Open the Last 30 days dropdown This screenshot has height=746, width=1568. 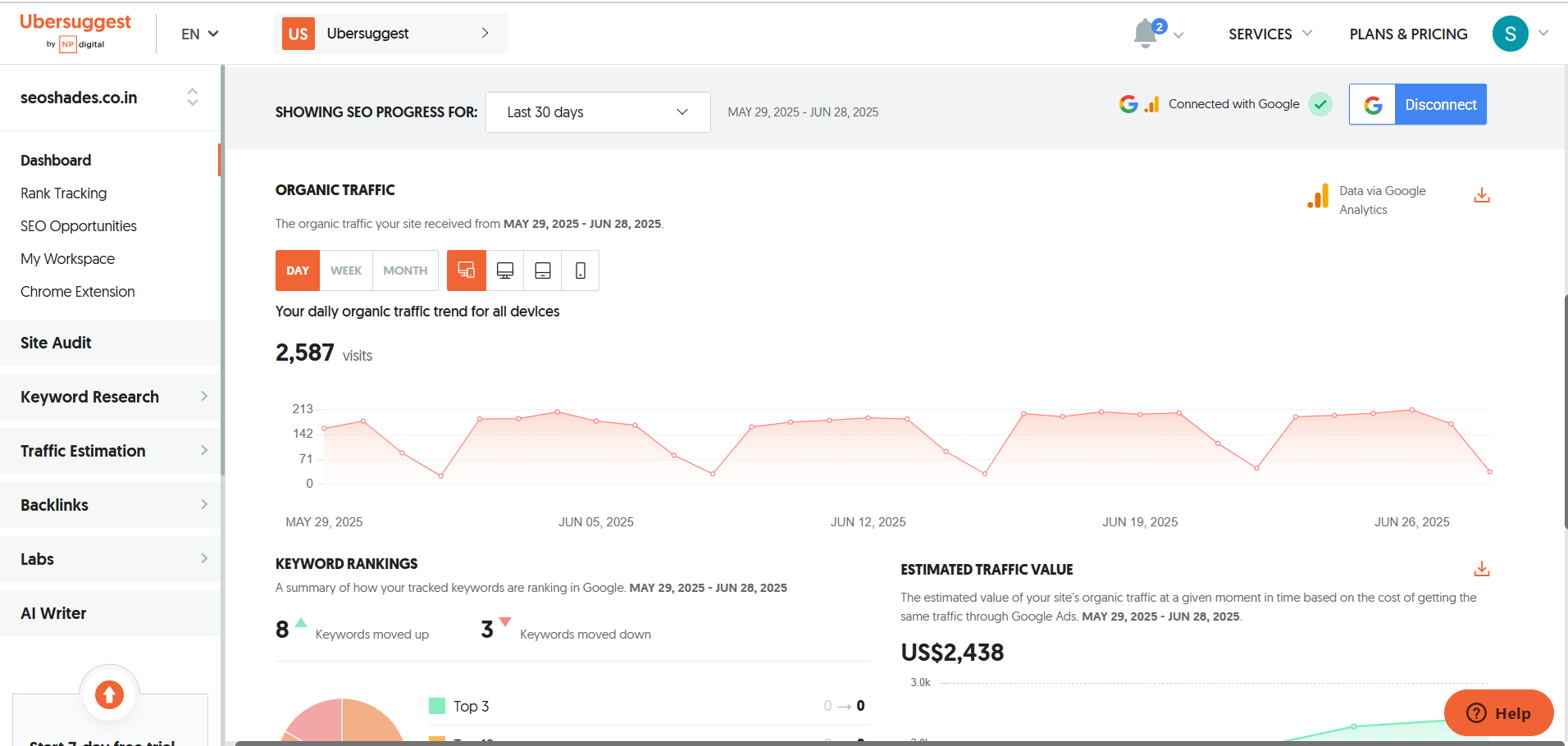pos(598,112)
